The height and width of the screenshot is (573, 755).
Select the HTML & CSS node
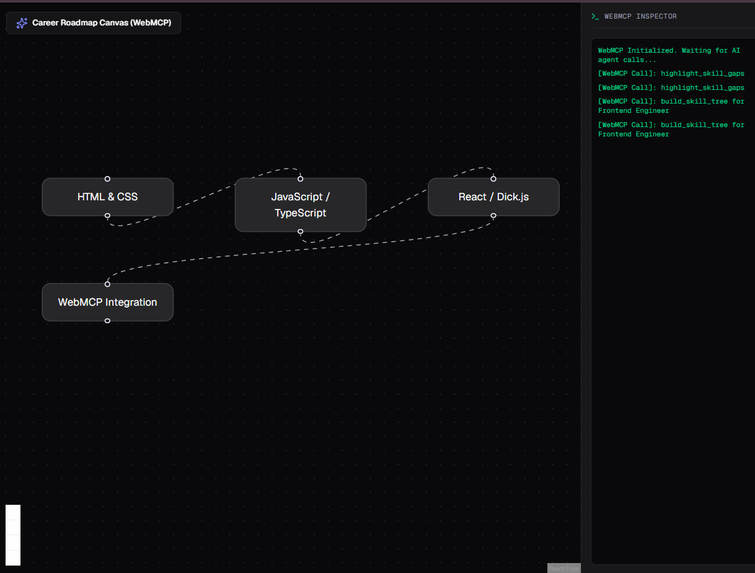[x=107, y=197]
